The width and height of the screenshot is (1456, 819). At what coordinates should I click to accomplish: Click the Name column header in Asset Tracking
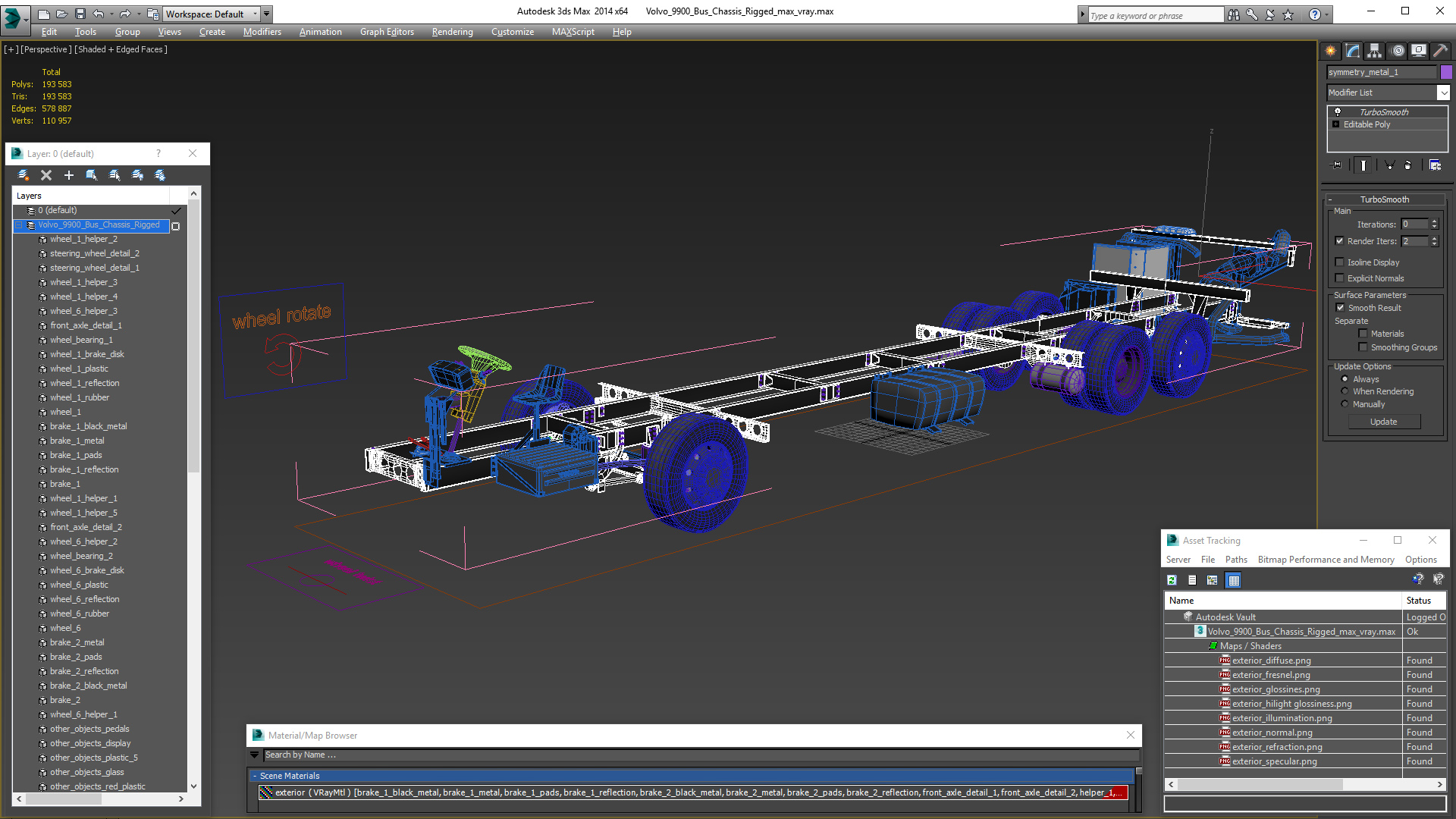pyautogui.click(x=1283, y=601)
